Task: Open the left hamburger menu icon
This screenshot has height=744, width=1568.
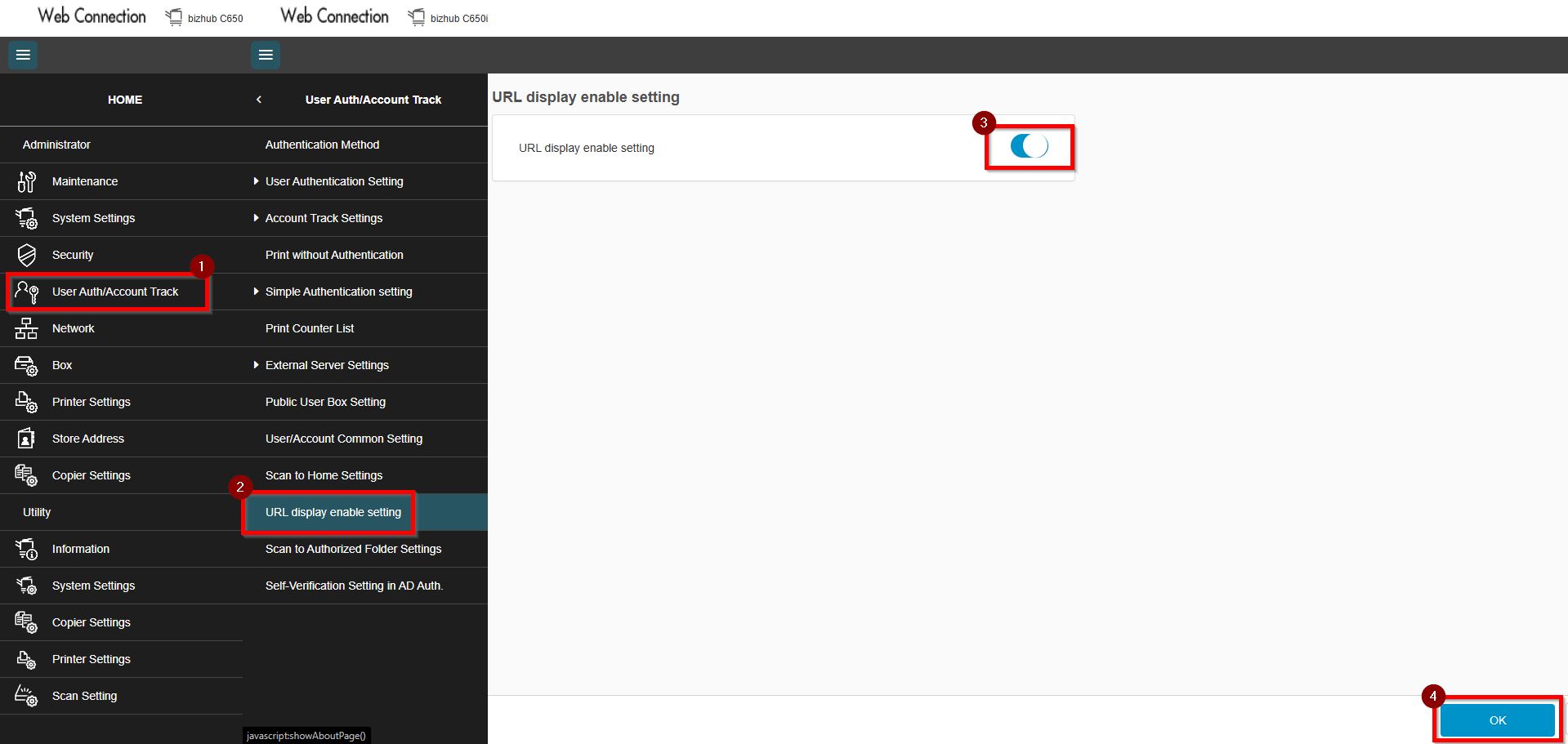Action: coord(23,55)
